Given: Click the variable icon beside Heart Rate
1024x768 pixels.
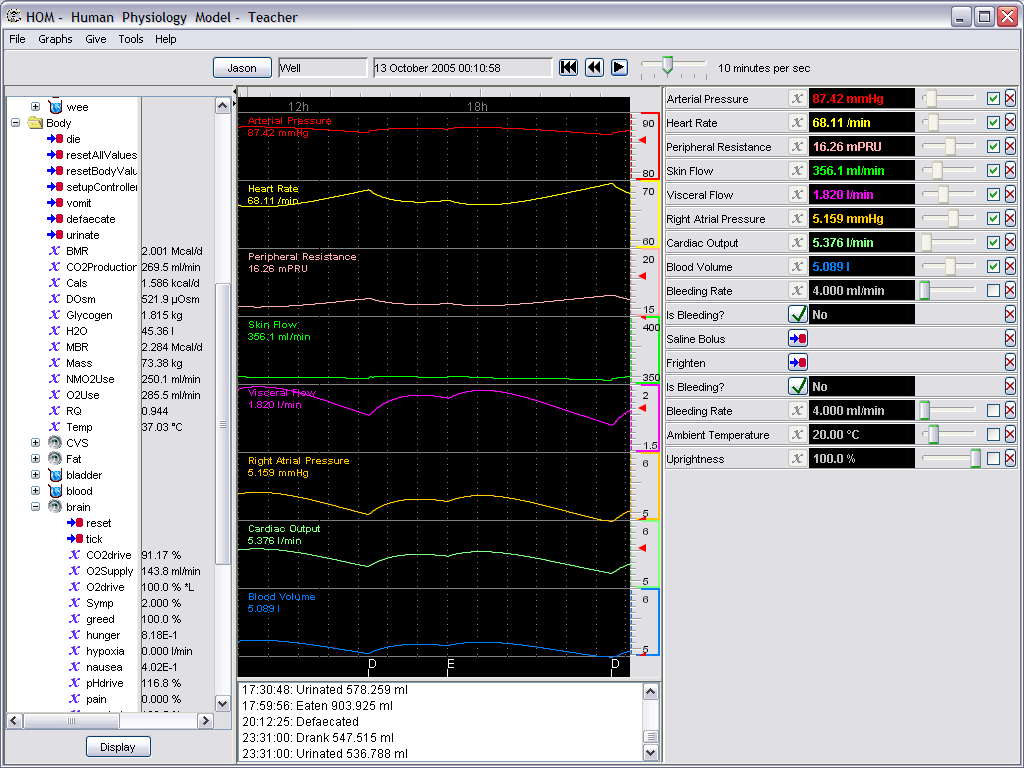Looking at the screenshot, I should 797,123.
